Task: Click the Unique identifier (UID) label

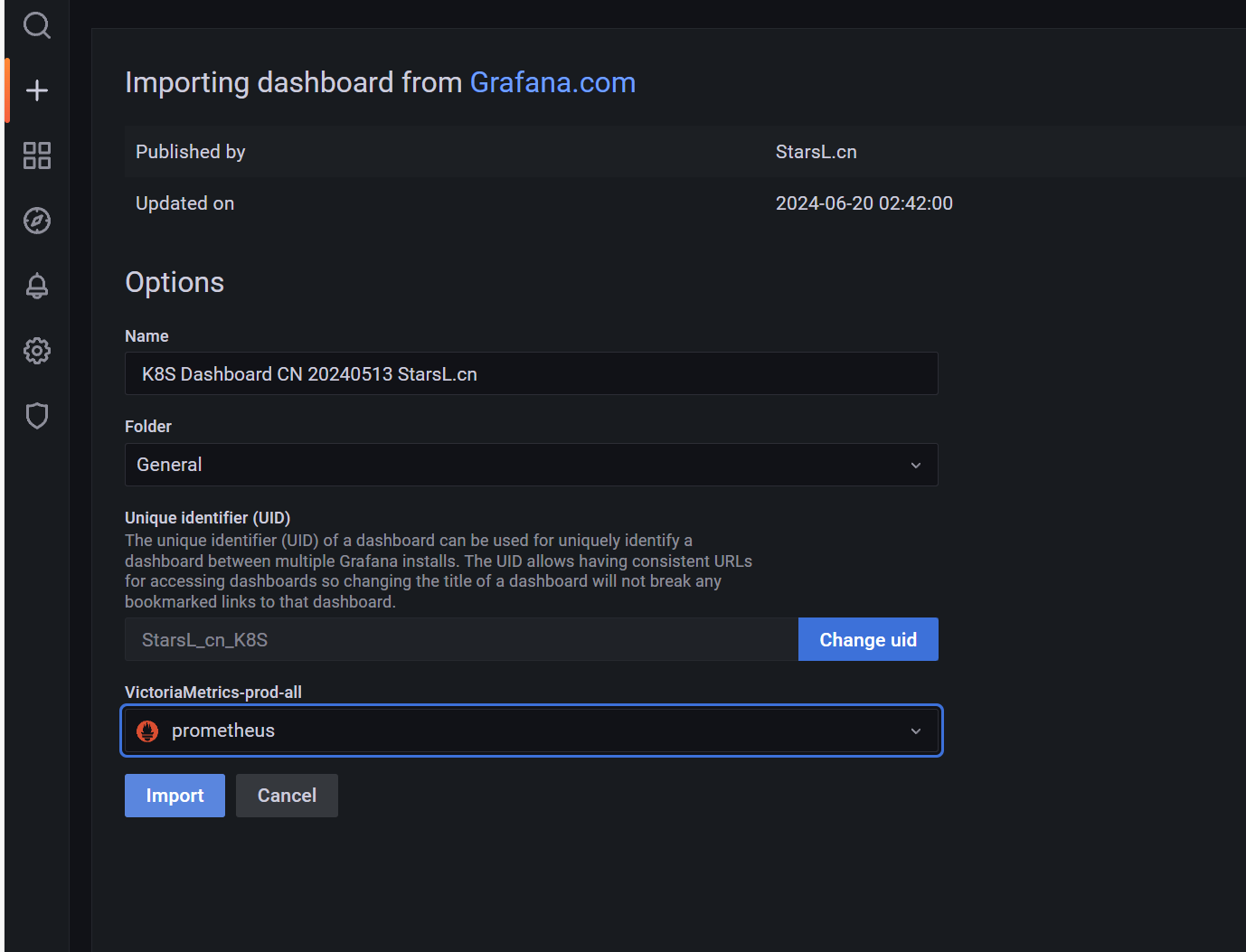Action: [208, 517]
